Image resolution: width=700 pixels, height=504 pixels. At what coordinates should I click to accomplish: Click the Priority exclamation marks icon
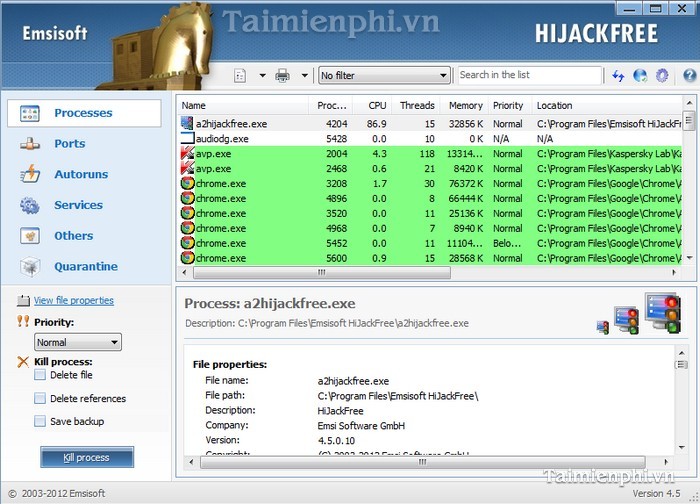click(x=23, y=321)
